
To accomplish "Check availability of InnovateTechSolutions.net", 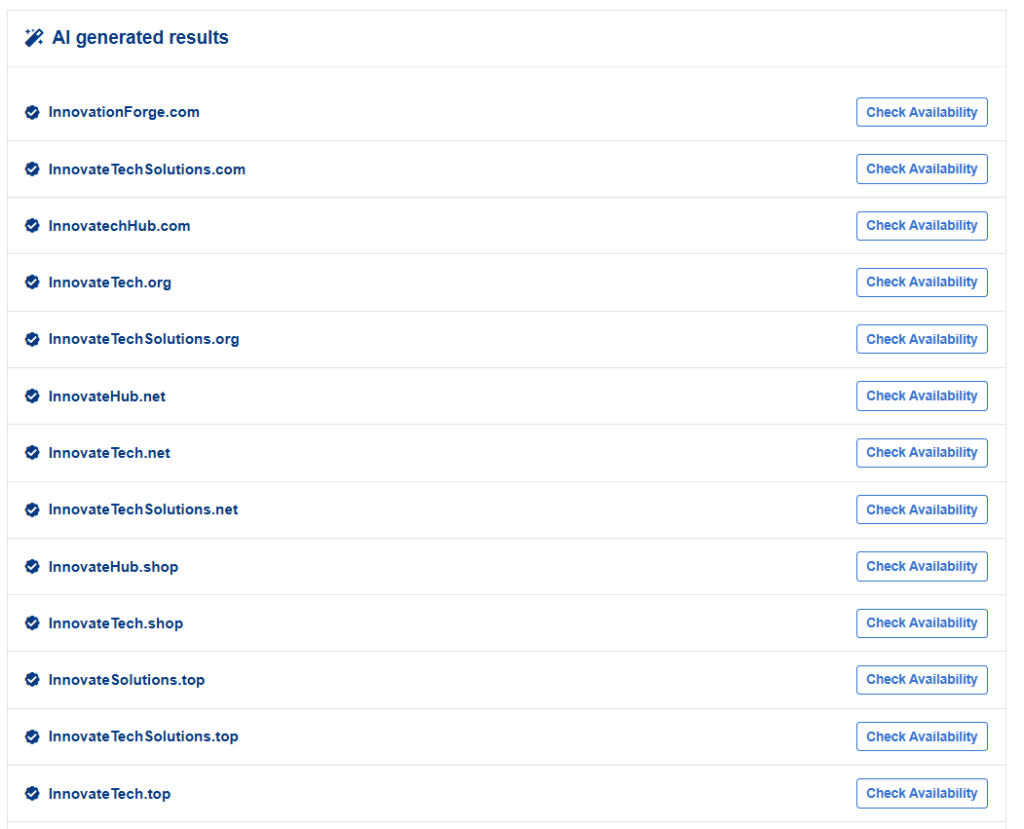I will (x=921, y=510).
